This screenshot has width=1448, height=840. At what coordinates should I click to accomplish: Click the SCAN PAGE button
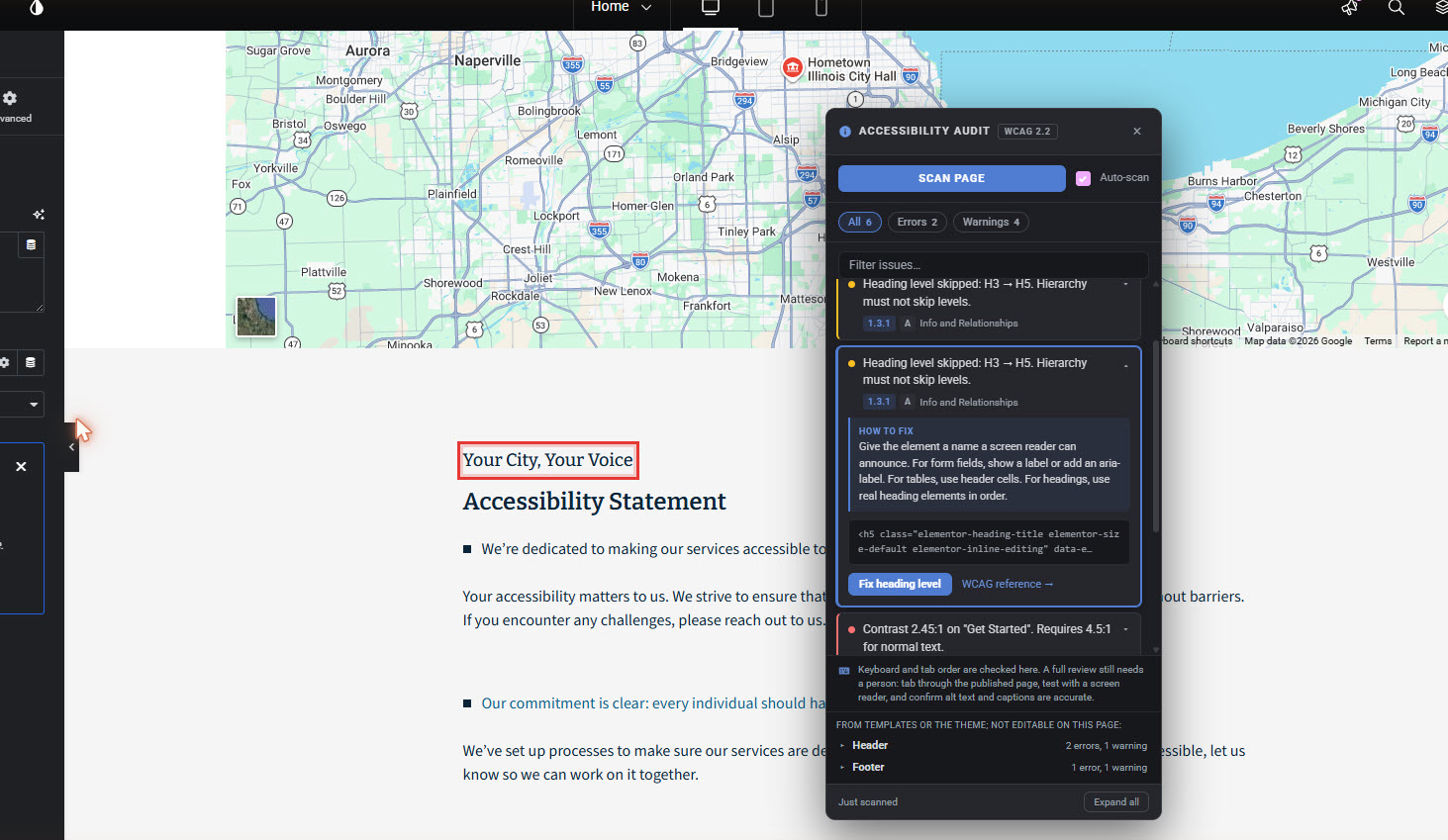951,178
